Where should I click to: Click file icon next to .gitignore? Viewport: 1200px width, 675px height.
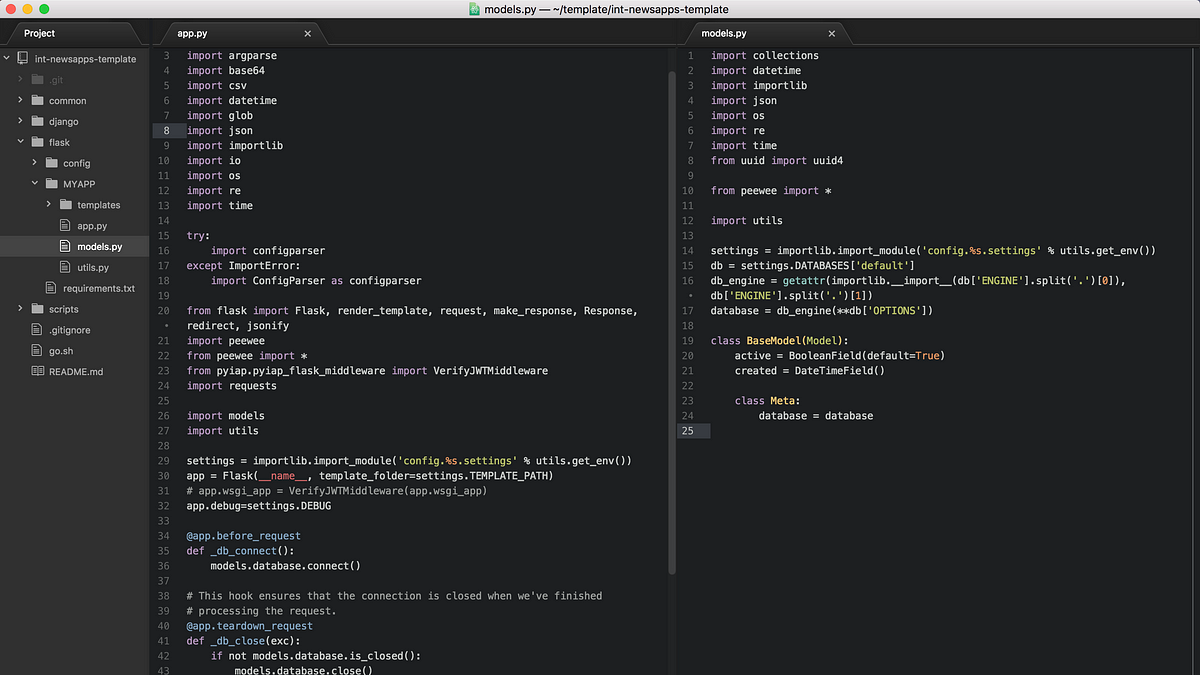[38, 330]
